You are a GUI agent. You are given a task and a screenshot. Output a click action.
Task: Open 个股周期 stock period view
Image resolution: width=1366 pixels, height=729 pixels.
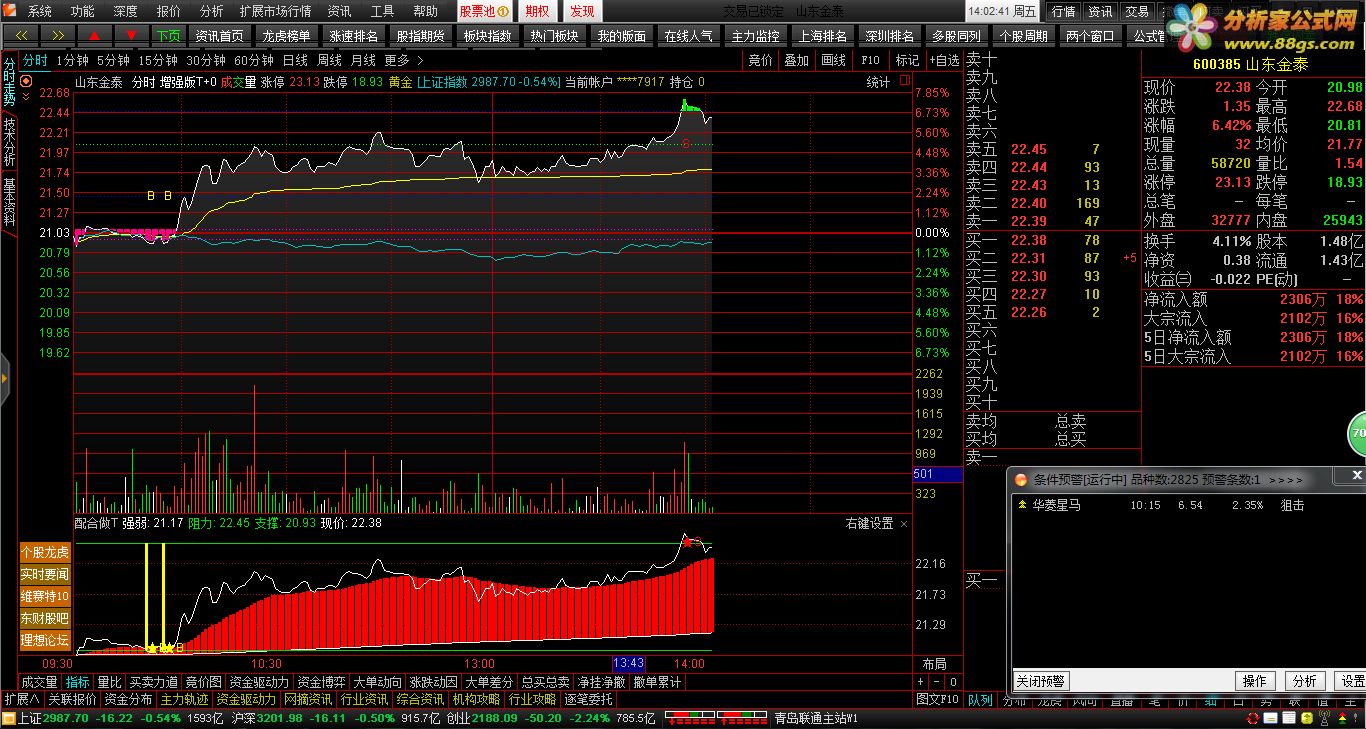click(1023, 35)
